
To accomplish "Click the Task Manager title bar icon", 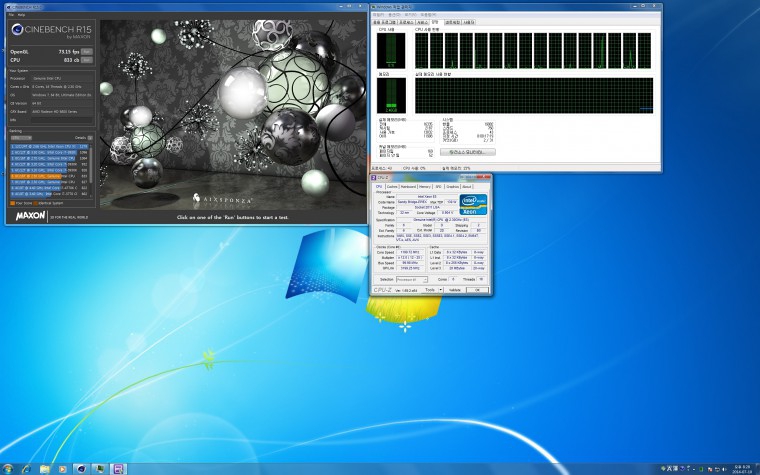I will (x=373, y=7).
